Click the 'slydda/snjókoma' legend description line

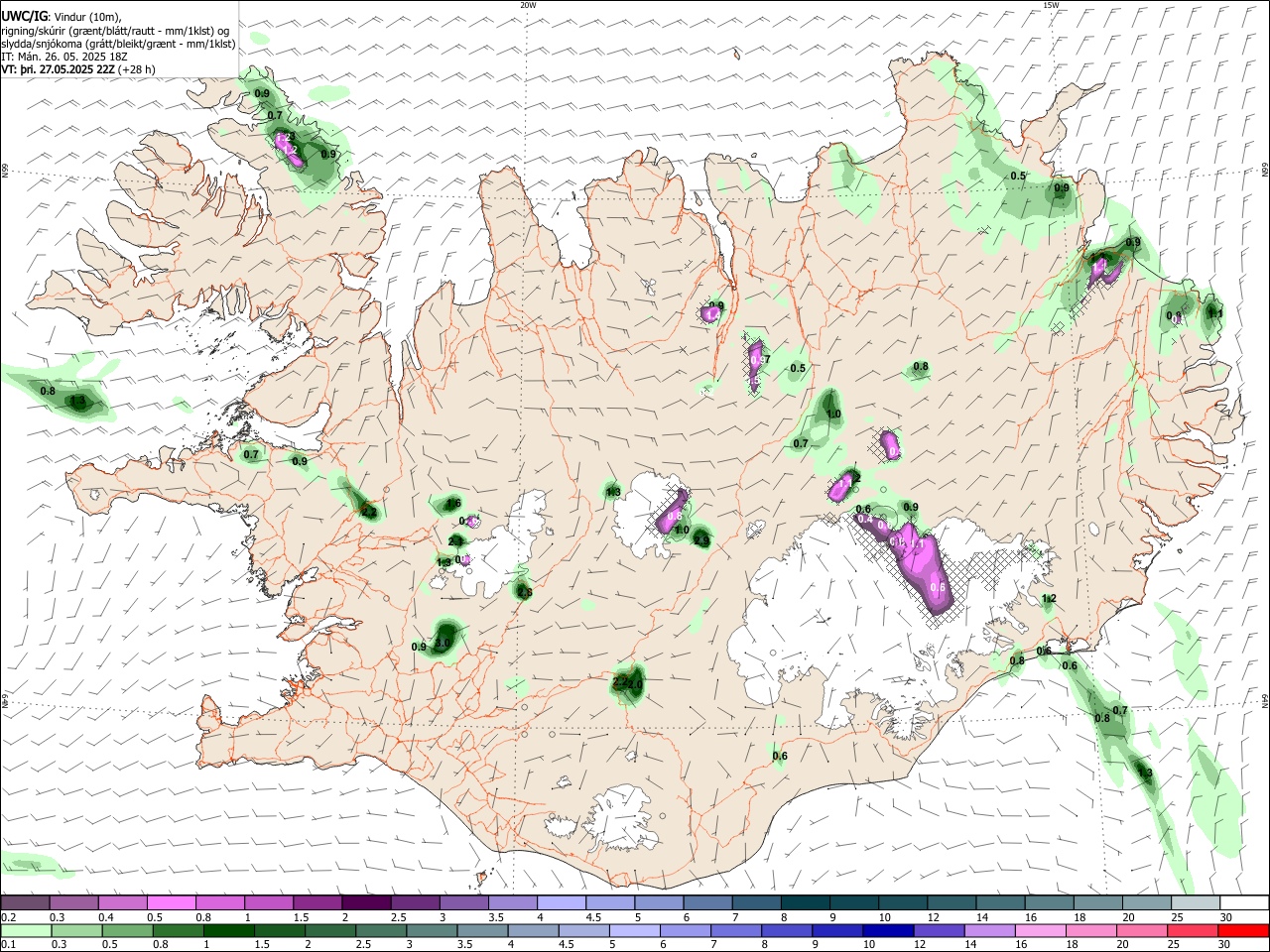pos(118,44)
